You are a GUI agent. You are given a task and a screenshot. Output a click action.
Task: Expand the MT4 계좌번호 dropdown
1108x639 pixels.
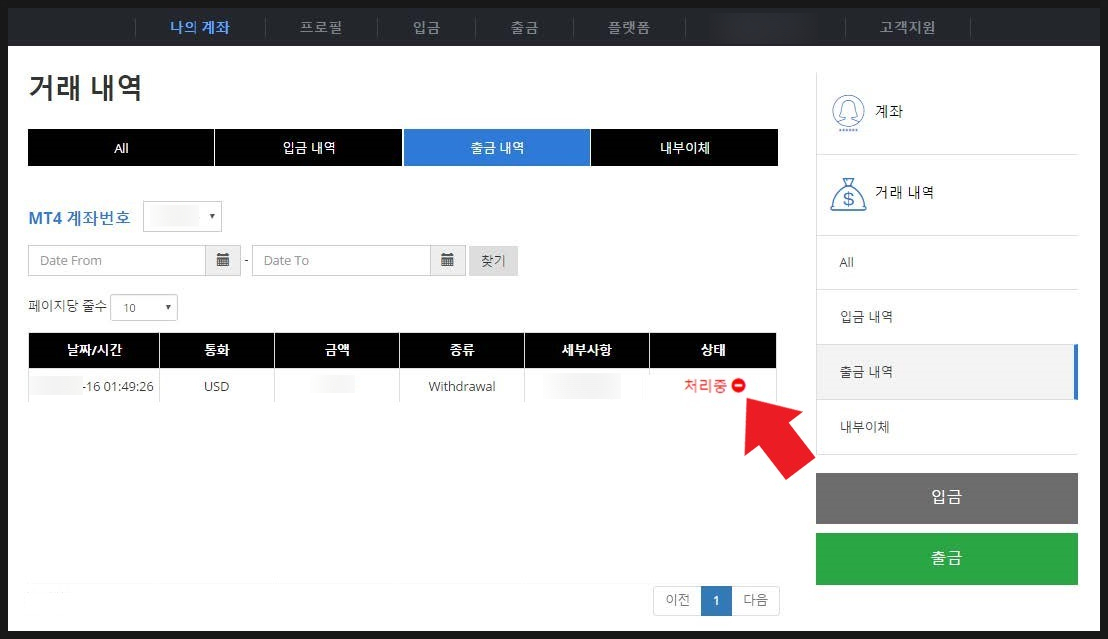click(x=182, y=216)
